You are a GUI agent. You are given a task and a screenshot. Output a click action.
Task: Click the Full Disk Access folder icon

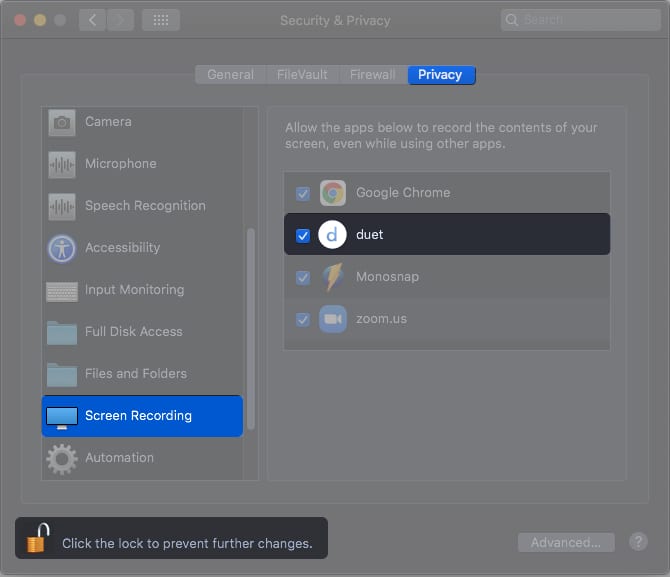(62, 333)
